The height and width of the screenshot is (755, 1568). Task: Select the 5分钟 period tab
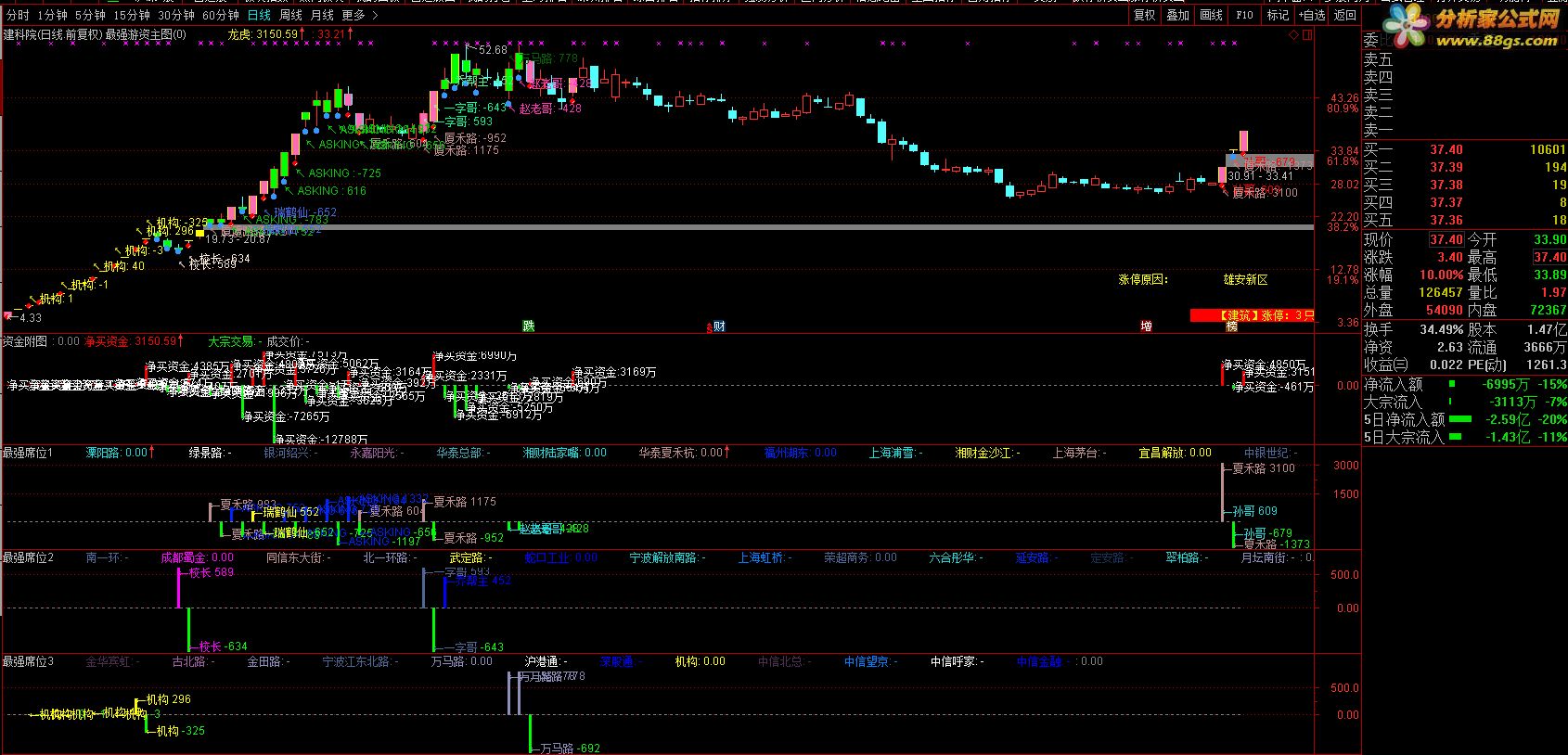[90, 15]
